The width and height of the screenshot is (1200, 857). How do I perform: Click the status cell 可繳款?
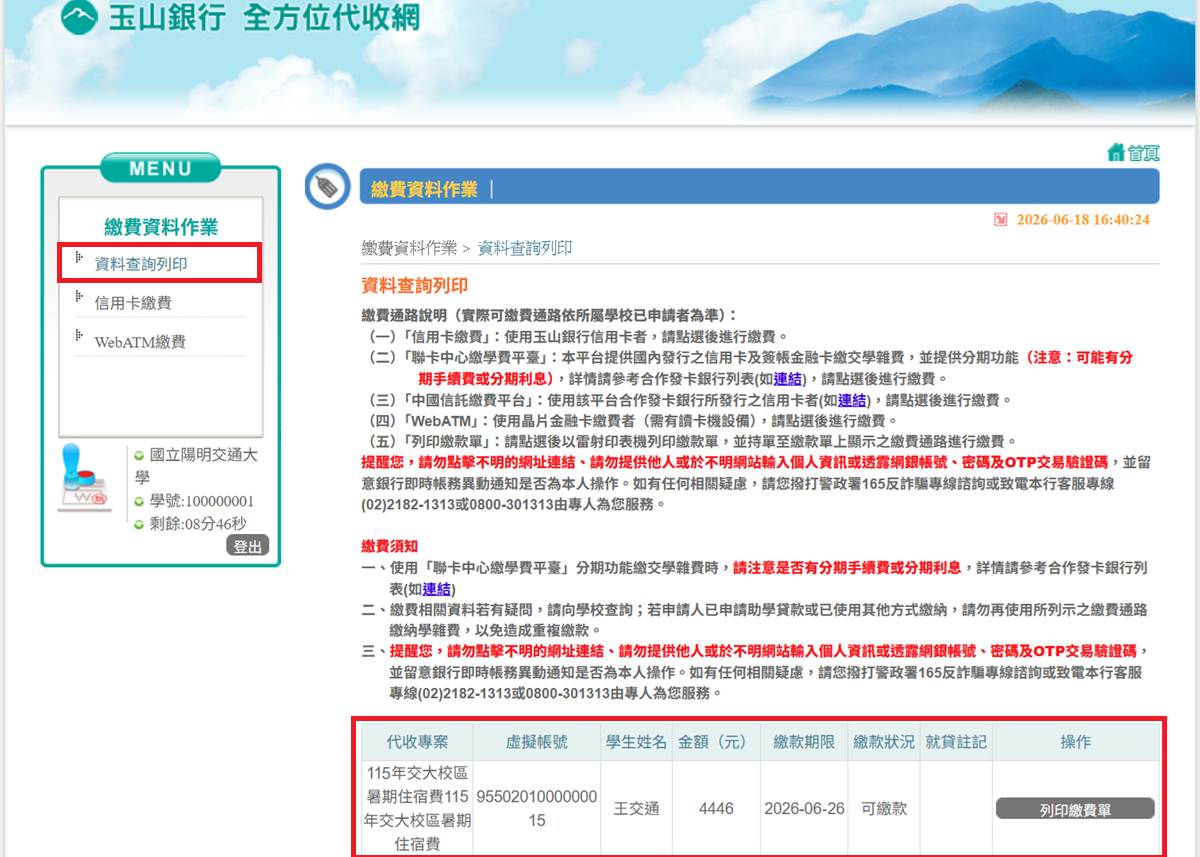(x=884, y=808)
